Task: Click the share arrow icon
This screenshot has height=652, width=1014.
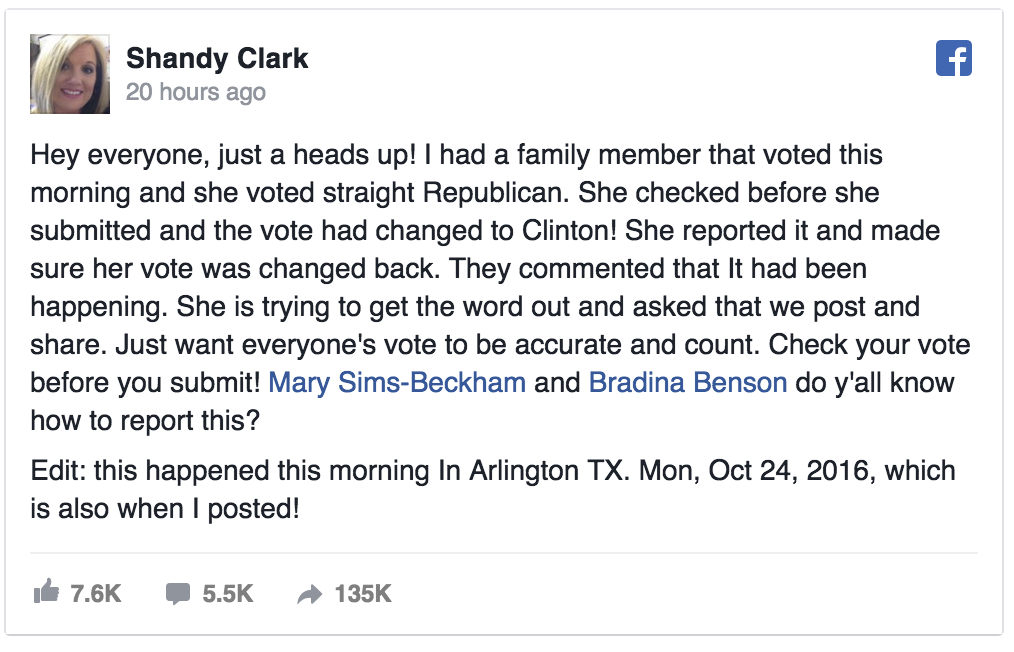Action: pos(309,594)
